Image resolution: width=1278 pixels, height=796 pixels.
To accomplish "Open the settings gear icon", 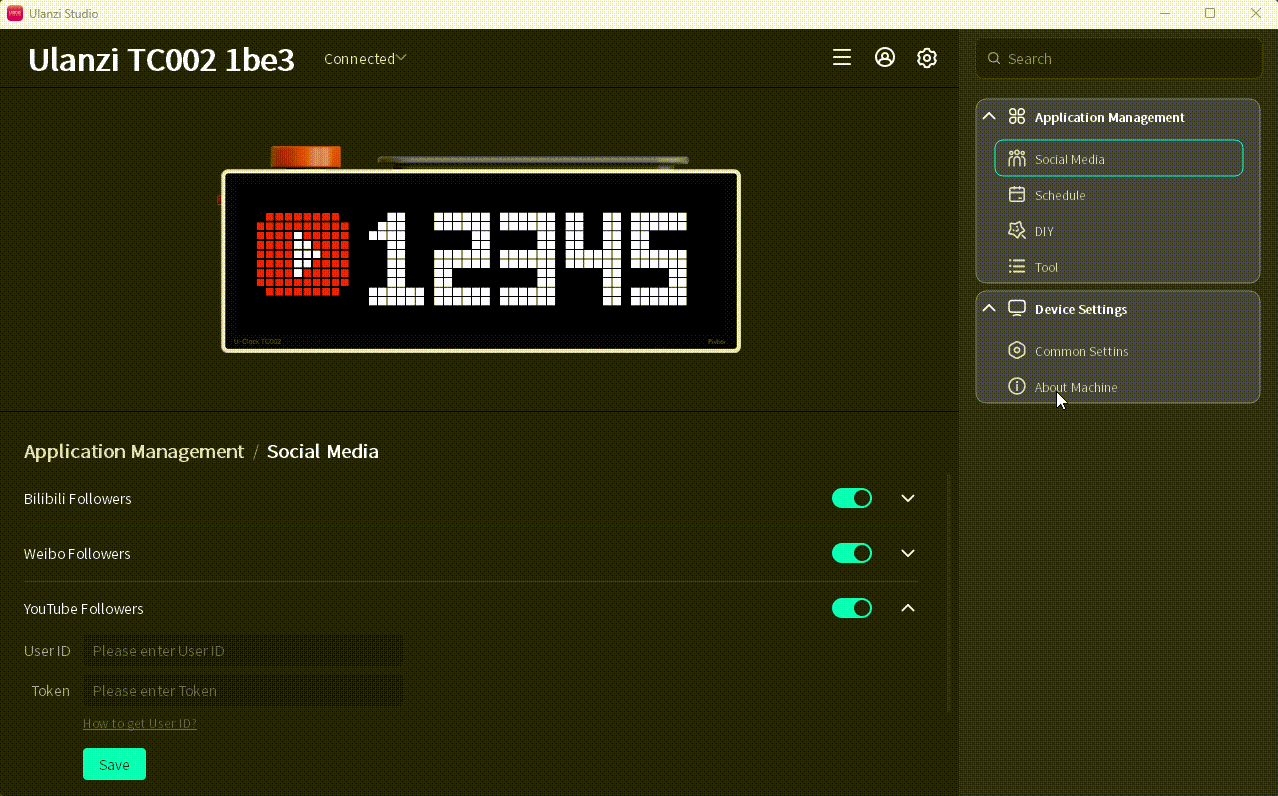I will 927,58.
